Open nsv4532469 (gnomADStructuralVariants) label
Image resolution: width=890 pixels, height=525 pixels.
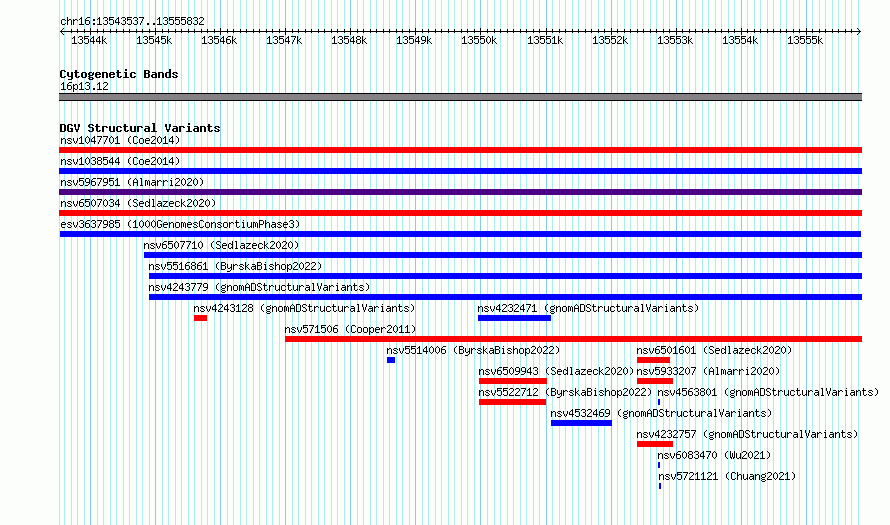(x=661, y=413)
